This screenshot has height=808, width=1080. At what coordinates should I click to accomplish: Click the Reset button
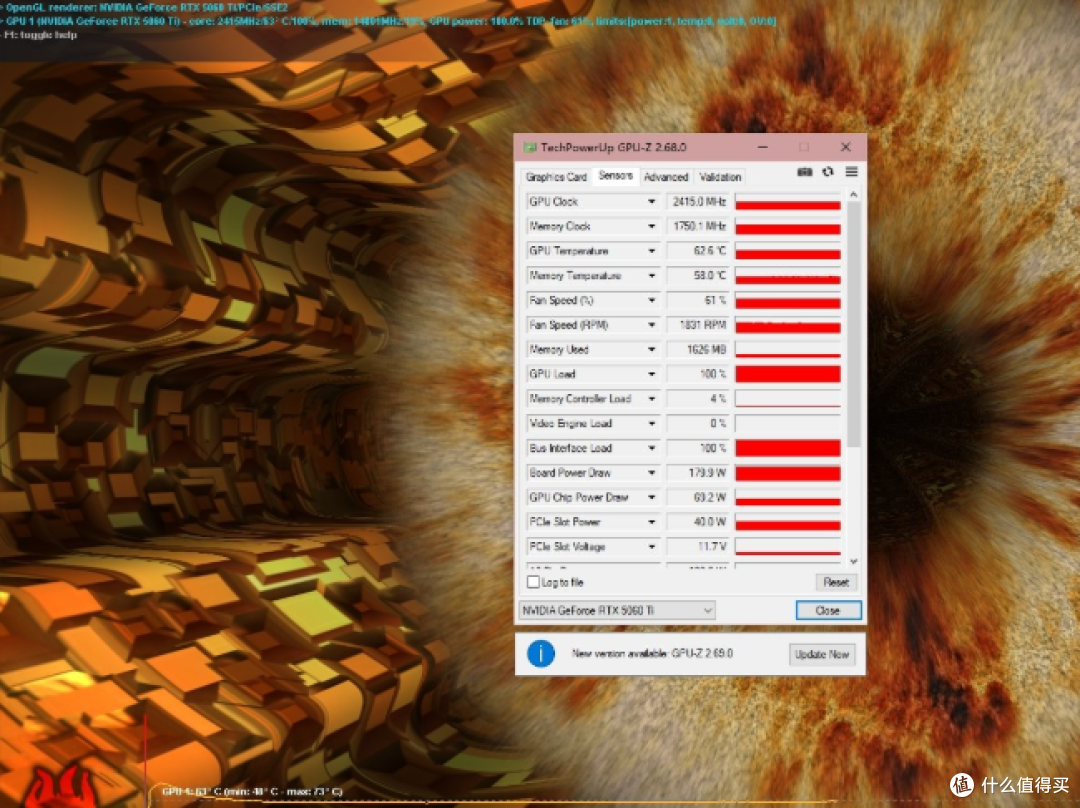point(836,583)
